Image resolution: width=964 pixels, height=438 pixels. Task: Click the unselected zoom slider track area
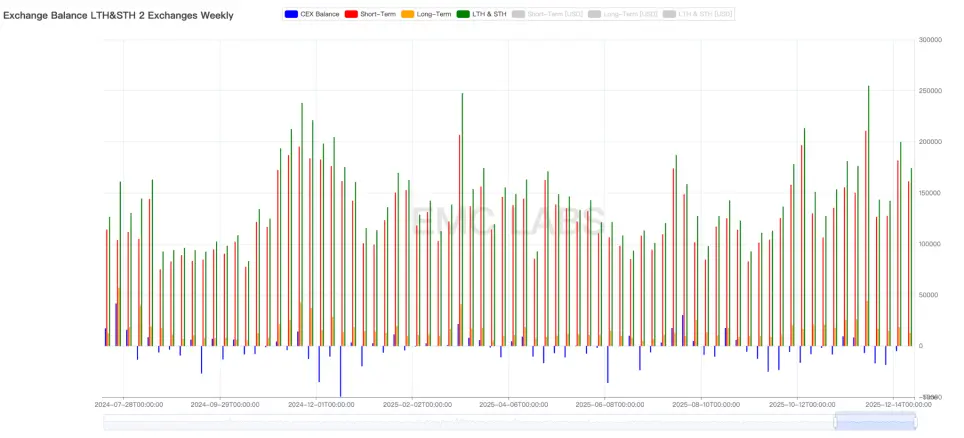coord(450,423)
